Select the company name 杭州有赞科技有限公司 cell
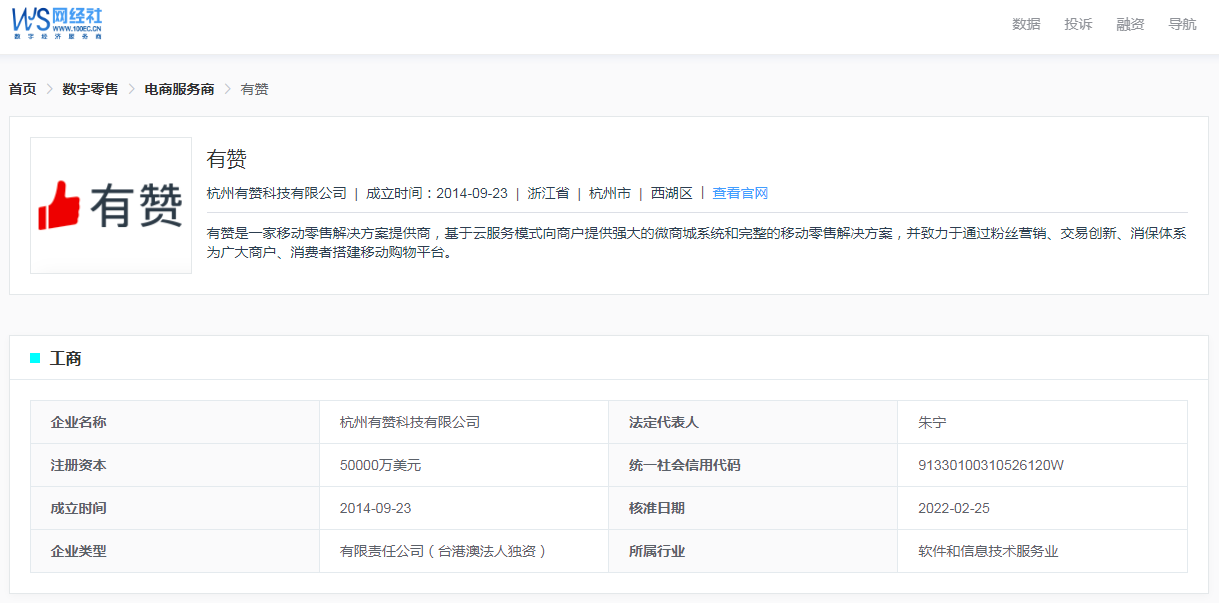This screenshot has width=1219, height=603. tap(410, 422)
